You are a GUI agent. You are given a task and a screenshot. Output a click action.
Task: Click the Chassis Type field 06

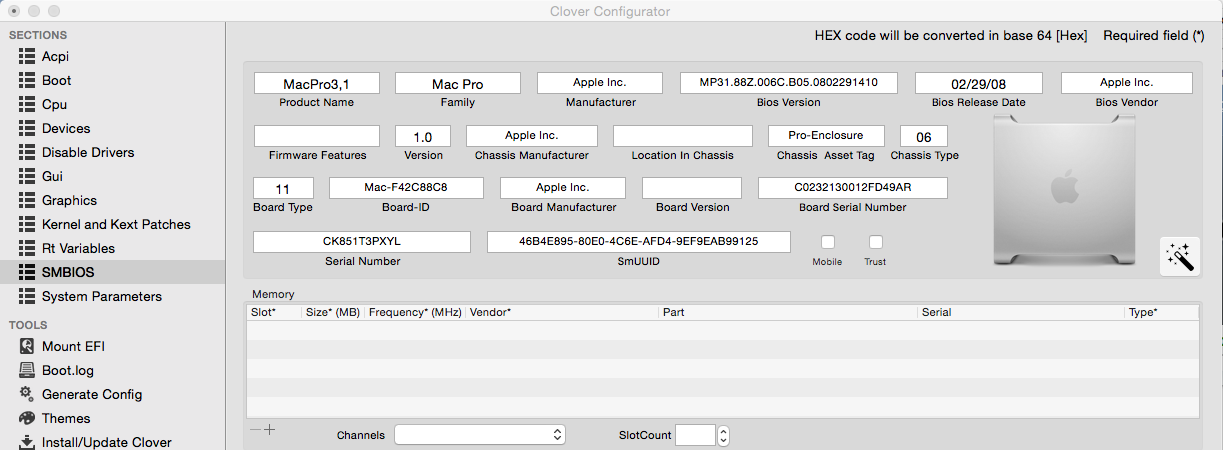pyautogui.click(x=924, y=136)
